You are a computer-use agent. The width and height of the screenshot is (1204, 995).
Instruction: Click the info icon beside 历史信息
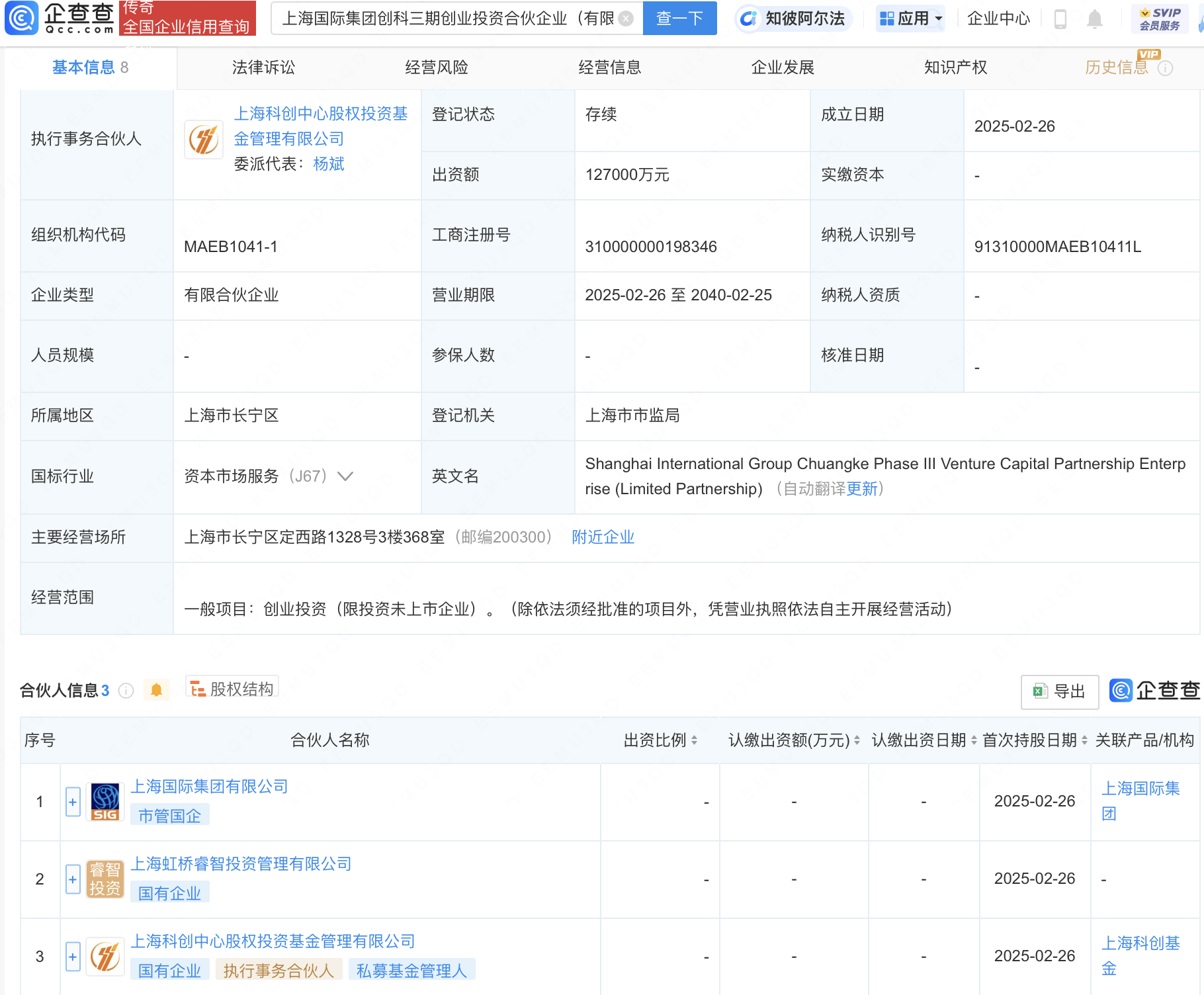pos(1166,68)
